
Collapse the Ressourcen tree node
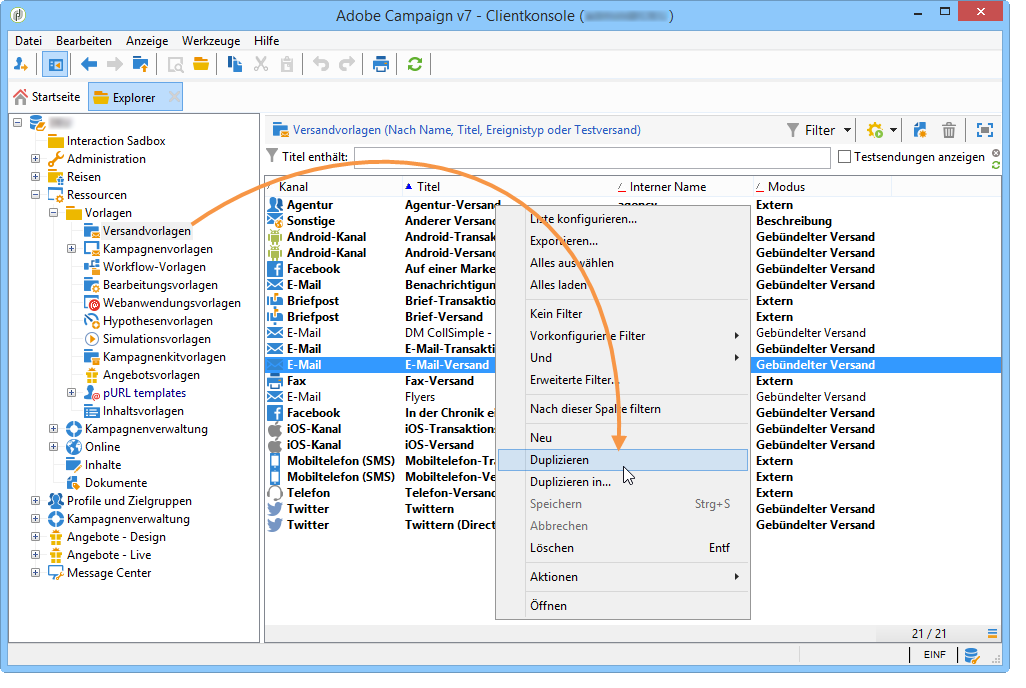point(35,194)
